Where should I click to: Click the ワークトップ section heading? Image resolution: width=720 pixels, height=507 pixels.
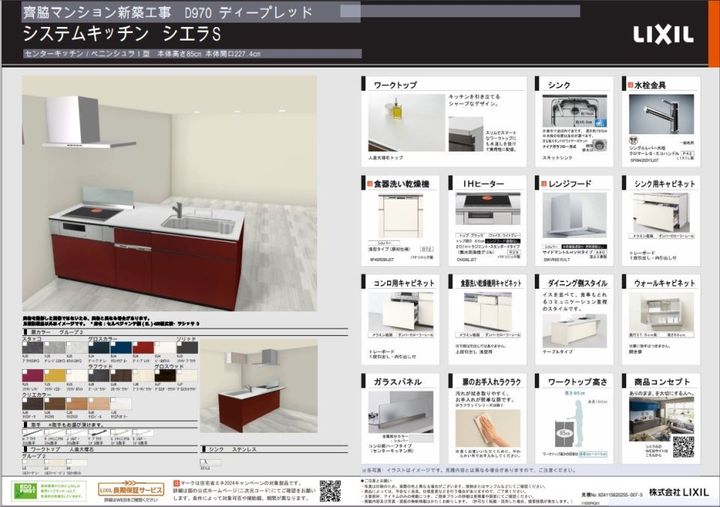click(394, 86)
